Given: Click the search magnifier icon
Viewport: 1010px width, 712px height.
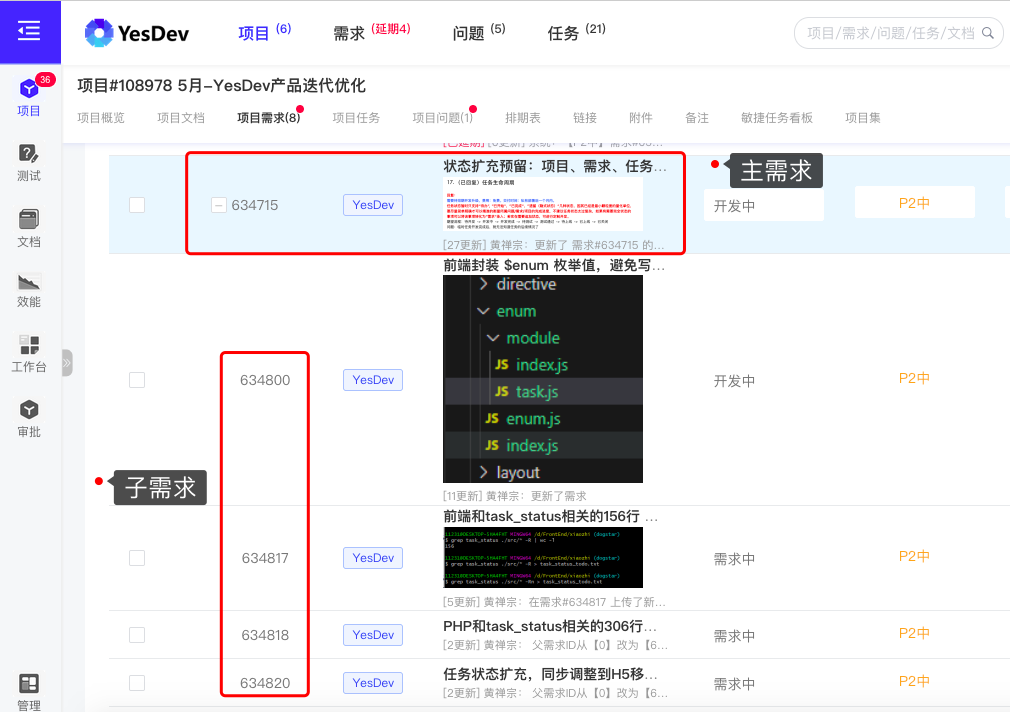Looking at the screenshot, I should coord(987,33).
